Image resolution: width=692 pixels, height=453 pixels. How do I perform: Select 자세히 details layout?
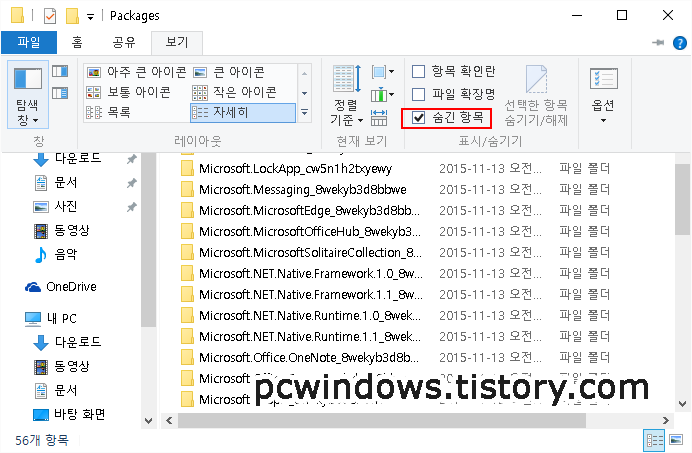tap(243, 113)
